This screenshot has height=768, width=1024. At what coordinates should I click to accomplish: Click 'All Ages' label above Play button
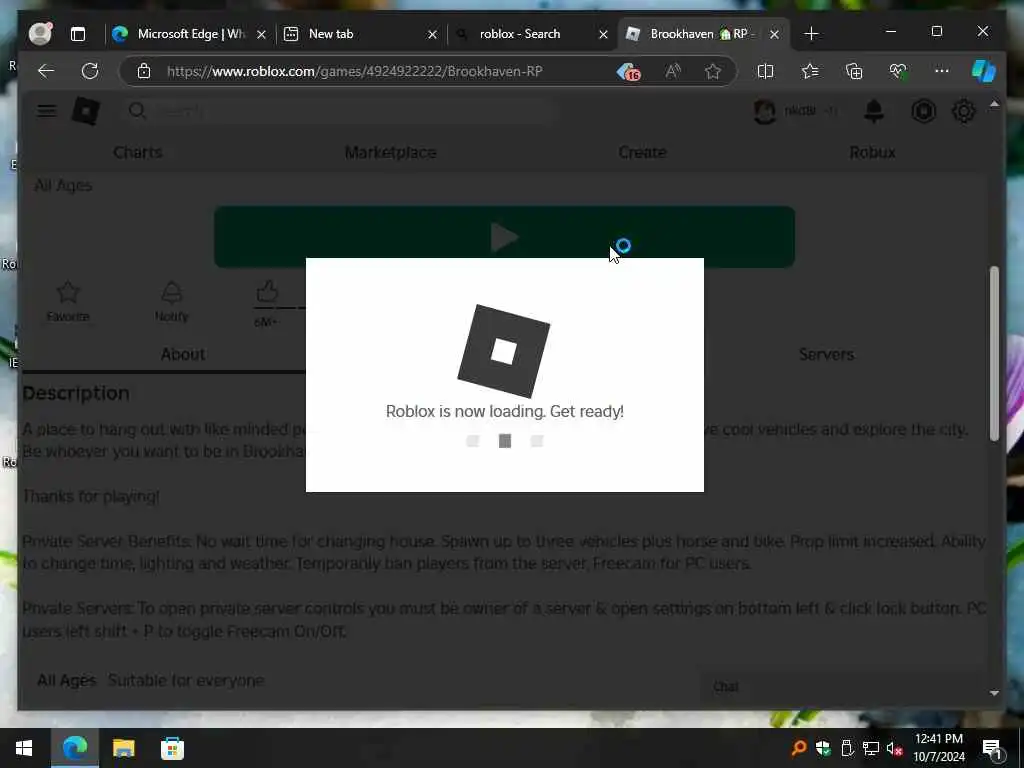(x=63, y=185)
